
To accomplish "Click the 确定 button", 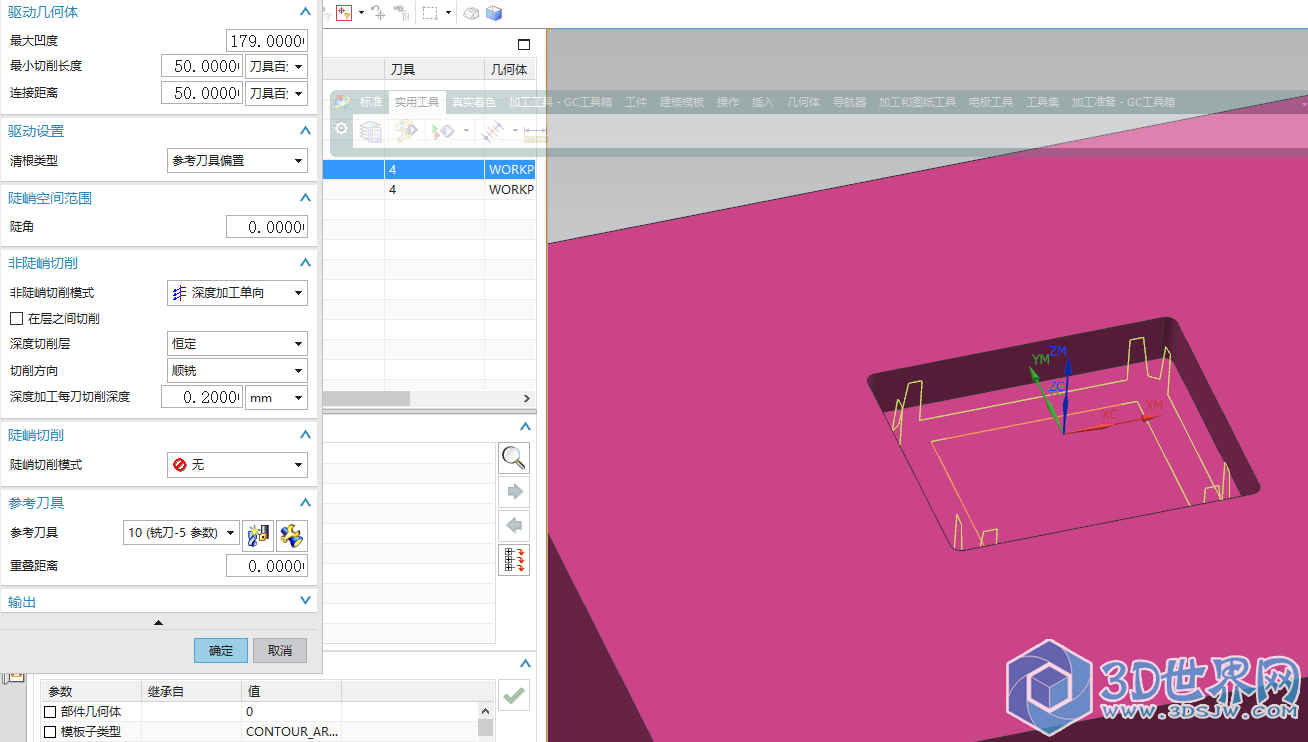I will [x=221, y=650].
